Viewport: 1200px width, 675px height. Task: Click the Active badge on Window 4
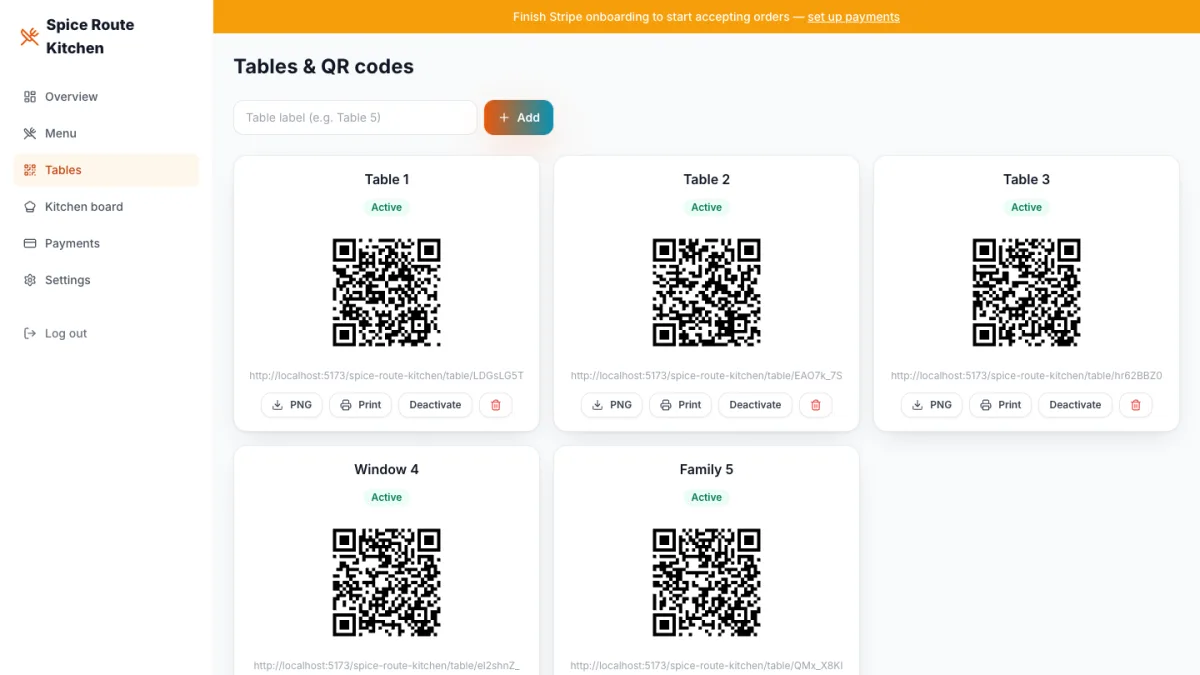[387, 498]
